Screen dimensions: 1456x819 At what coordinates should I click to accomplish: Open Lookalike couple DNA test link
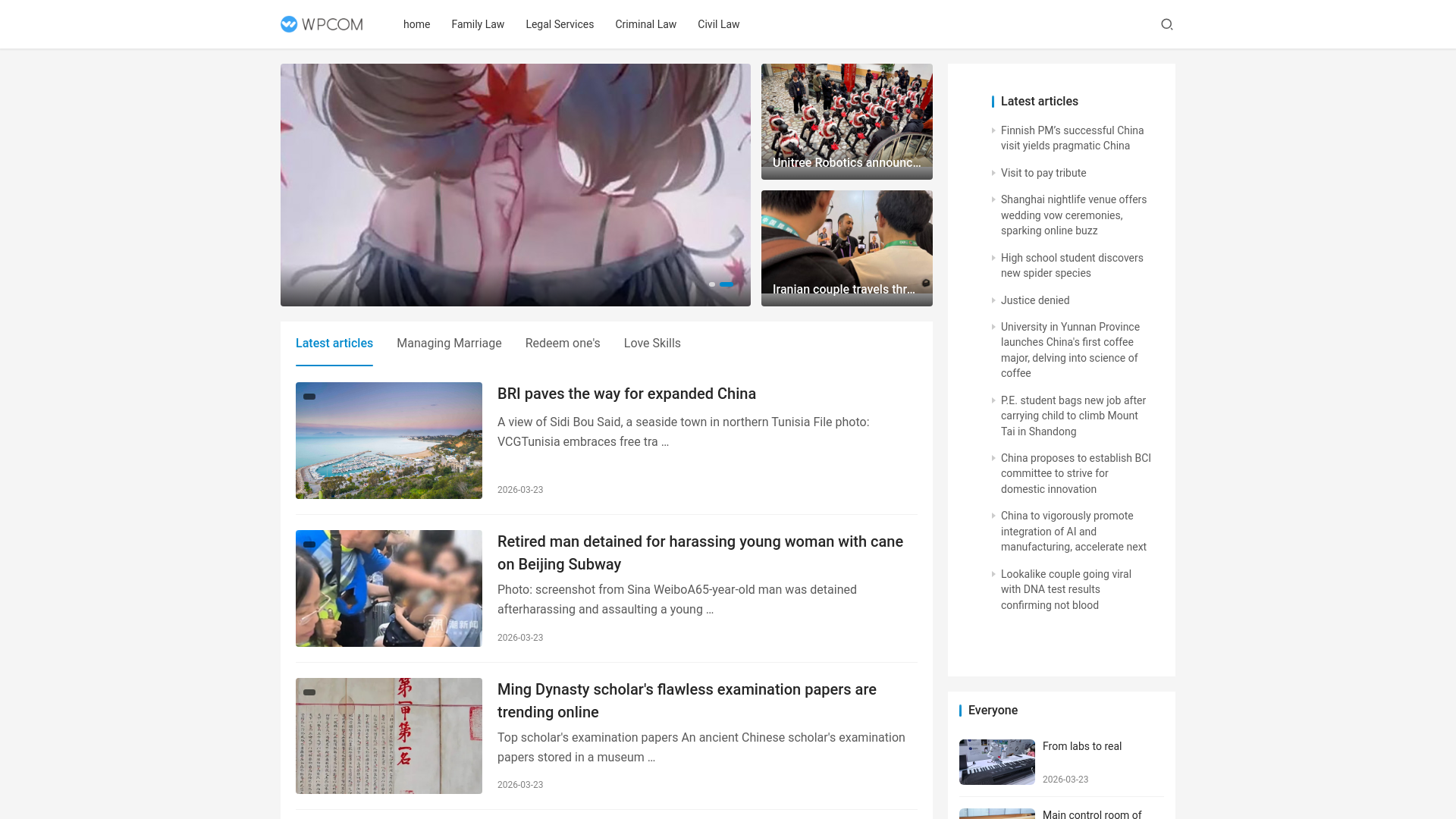click(1066, 589)
